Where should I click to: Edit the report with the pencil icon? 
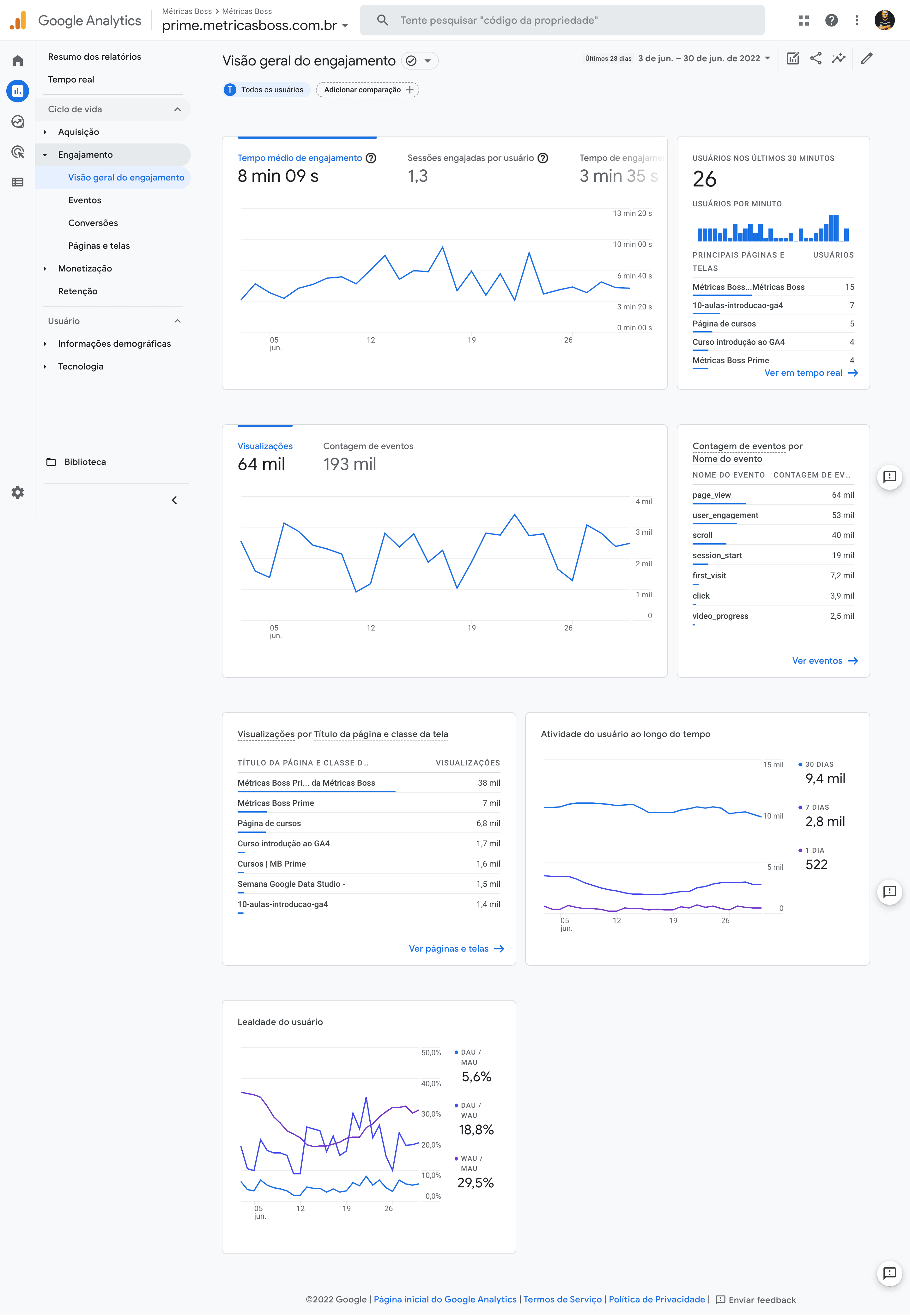point(867,58)
